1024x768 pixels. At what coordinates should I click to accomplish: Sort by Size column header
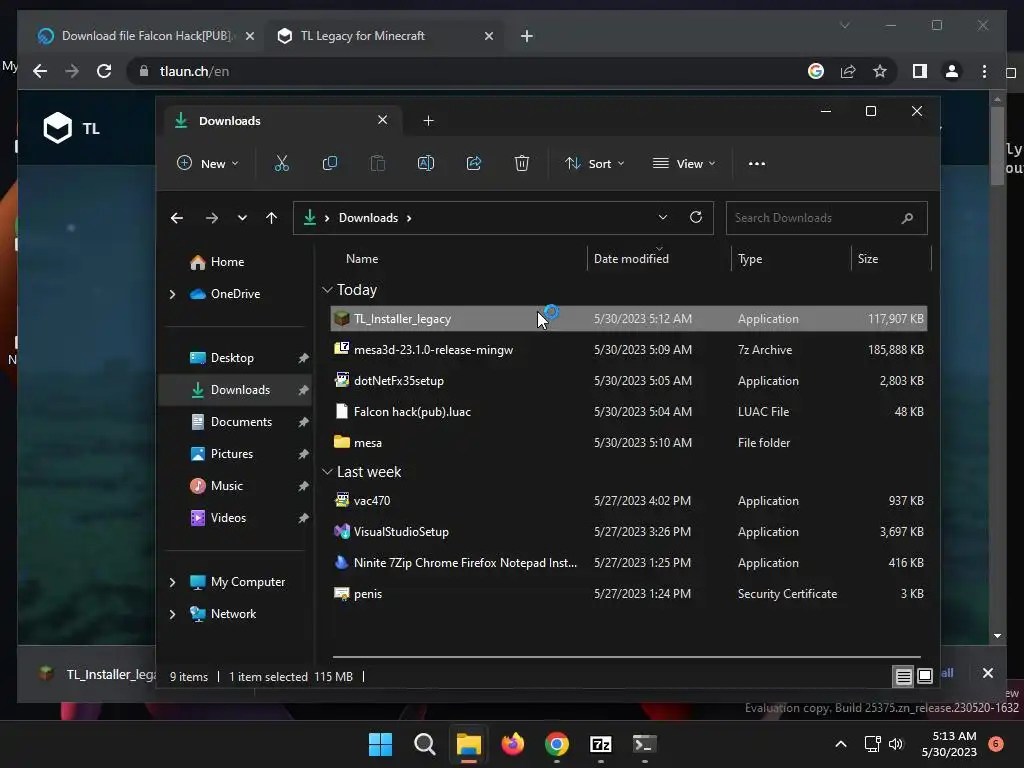click(890, 259)
